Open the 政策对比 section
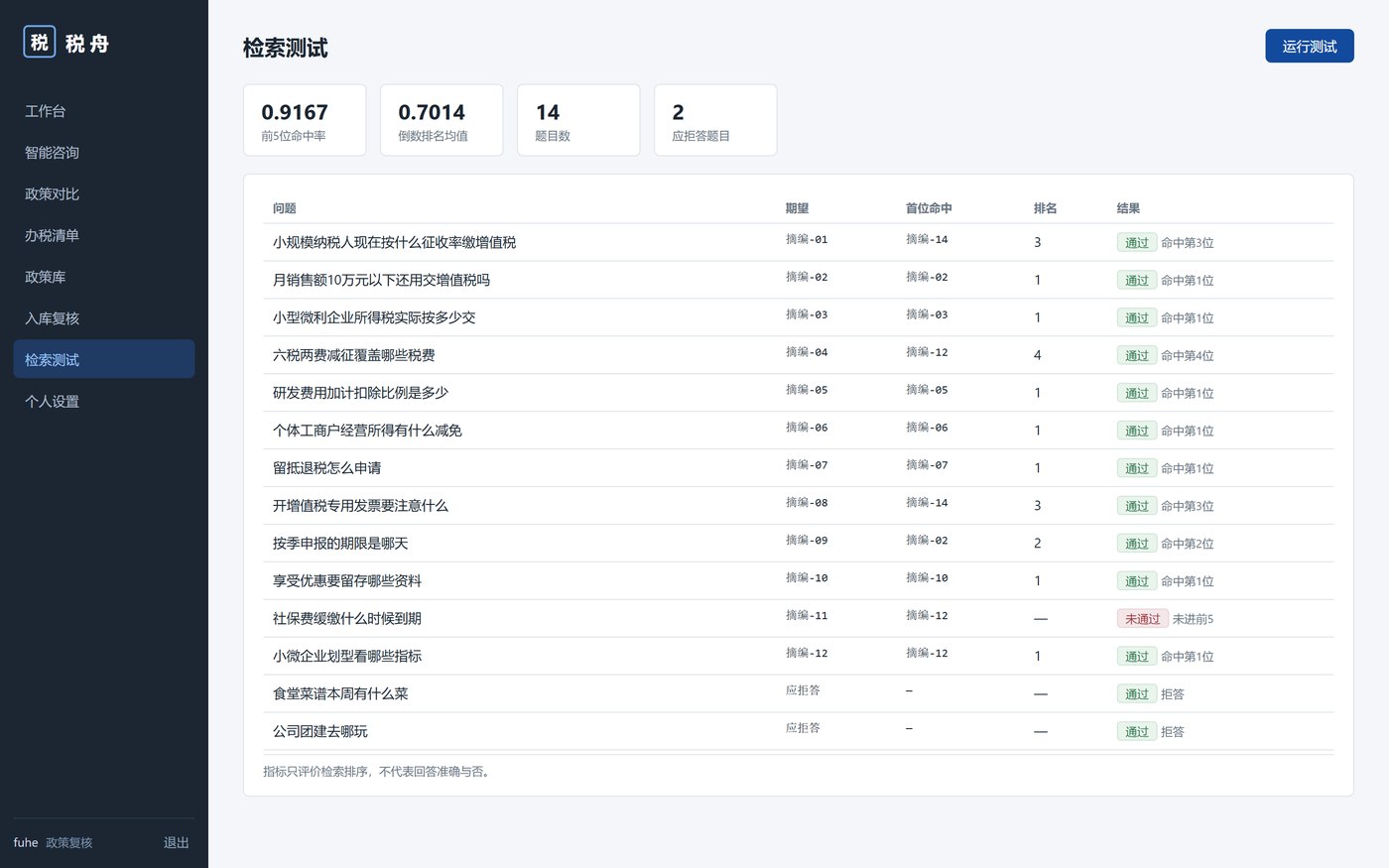The image size is (1389, 868). pyautogui.click(x=104, y=194)
